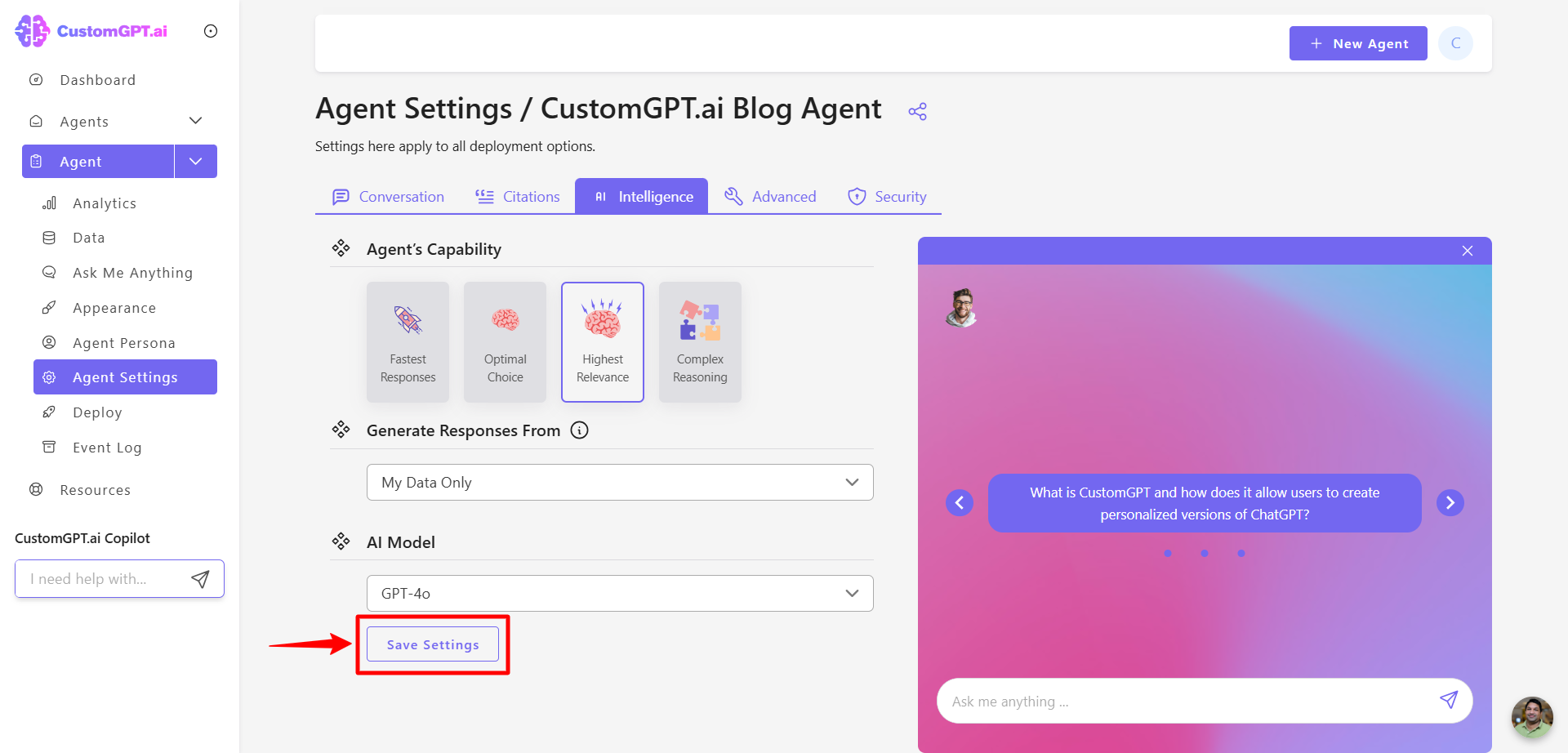This screenshot has width=1568, height=753.
Task: Open the My Data Only dropdown
Action: [620, 483]
